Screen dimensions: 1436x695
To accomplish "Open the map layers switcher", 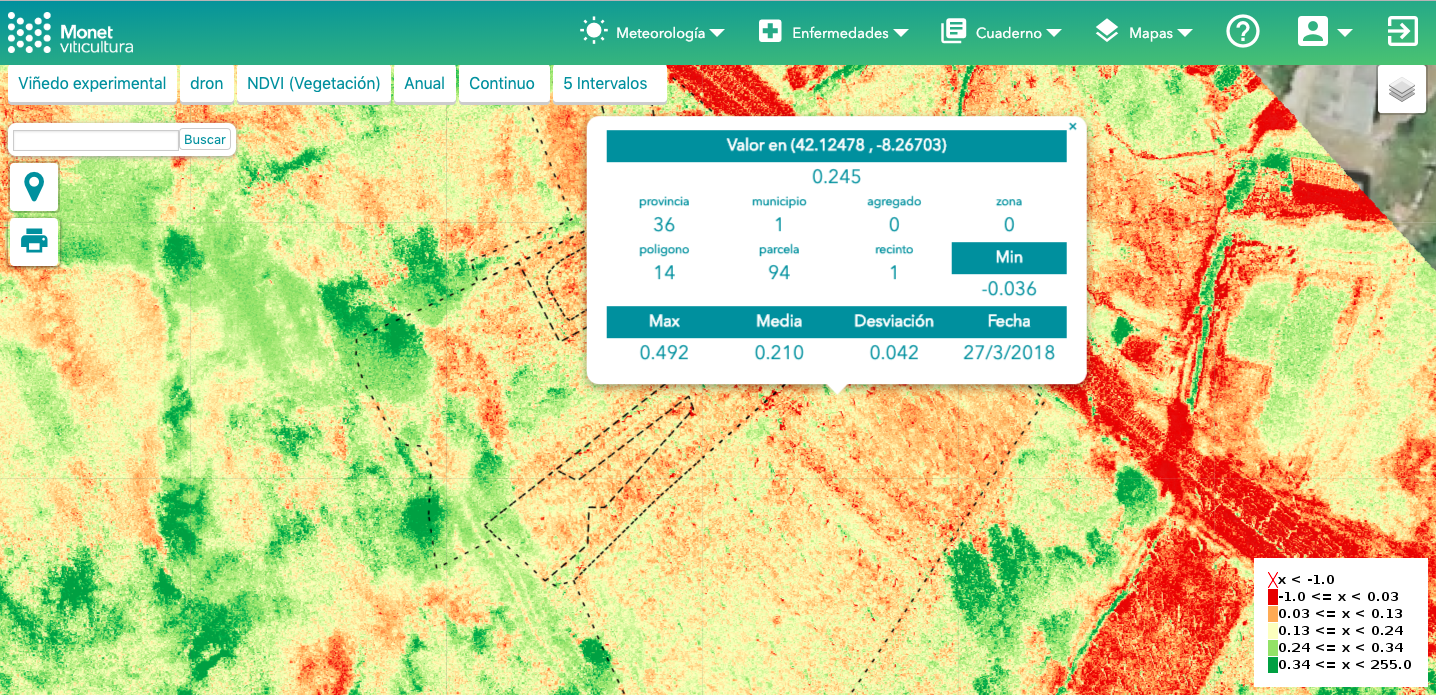I will pos(1402,90).
